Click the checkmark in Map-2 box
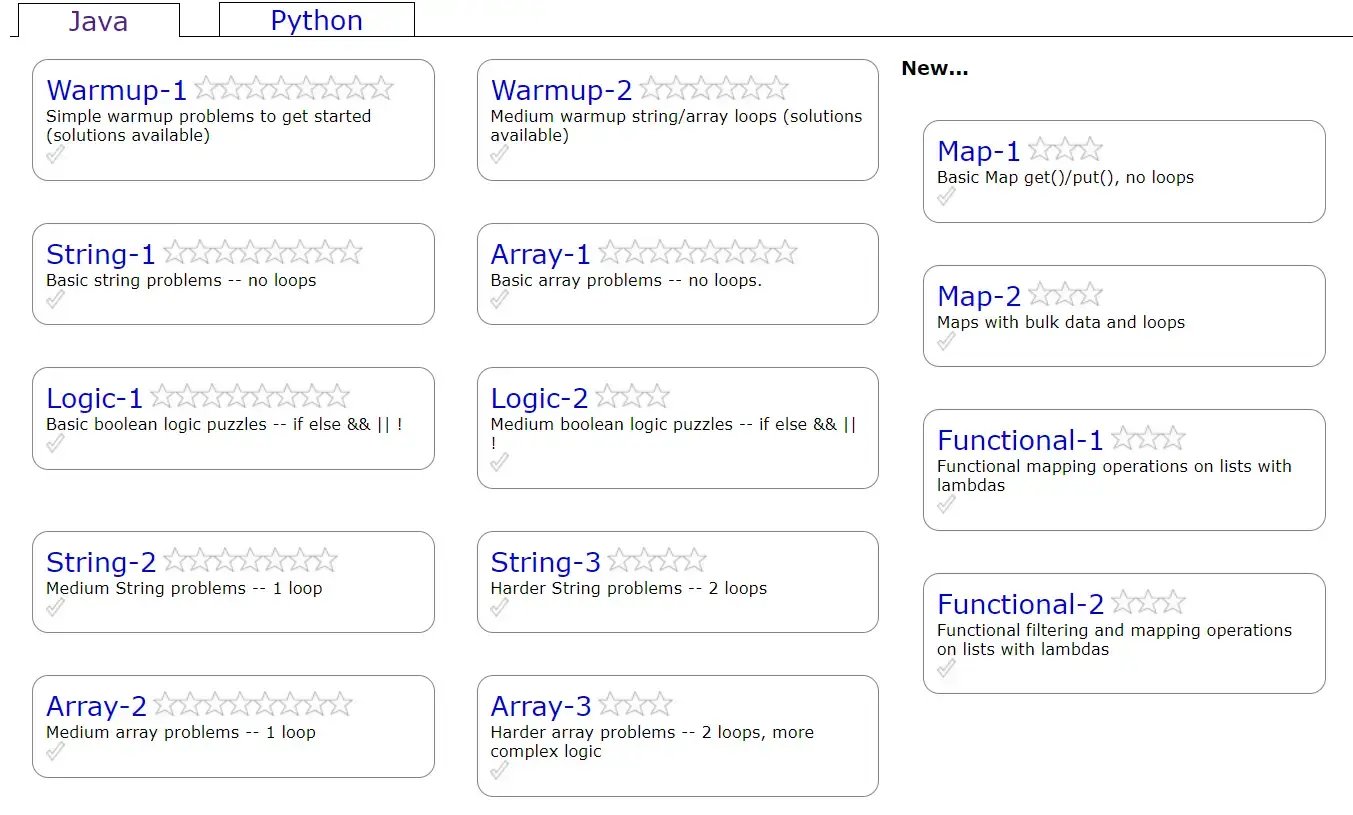Viewport: 1353px width, 815px height. pos(946,341)
